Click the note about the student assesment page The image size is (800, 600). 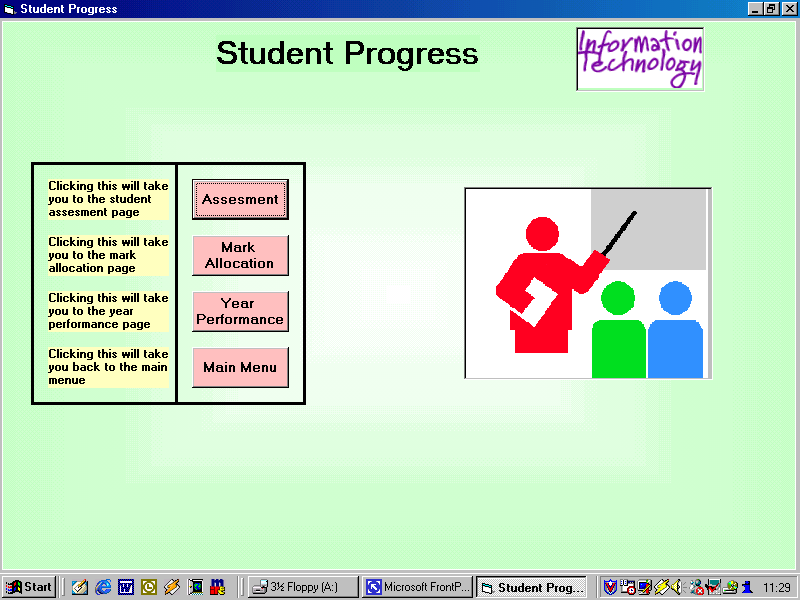click(108, 199)
